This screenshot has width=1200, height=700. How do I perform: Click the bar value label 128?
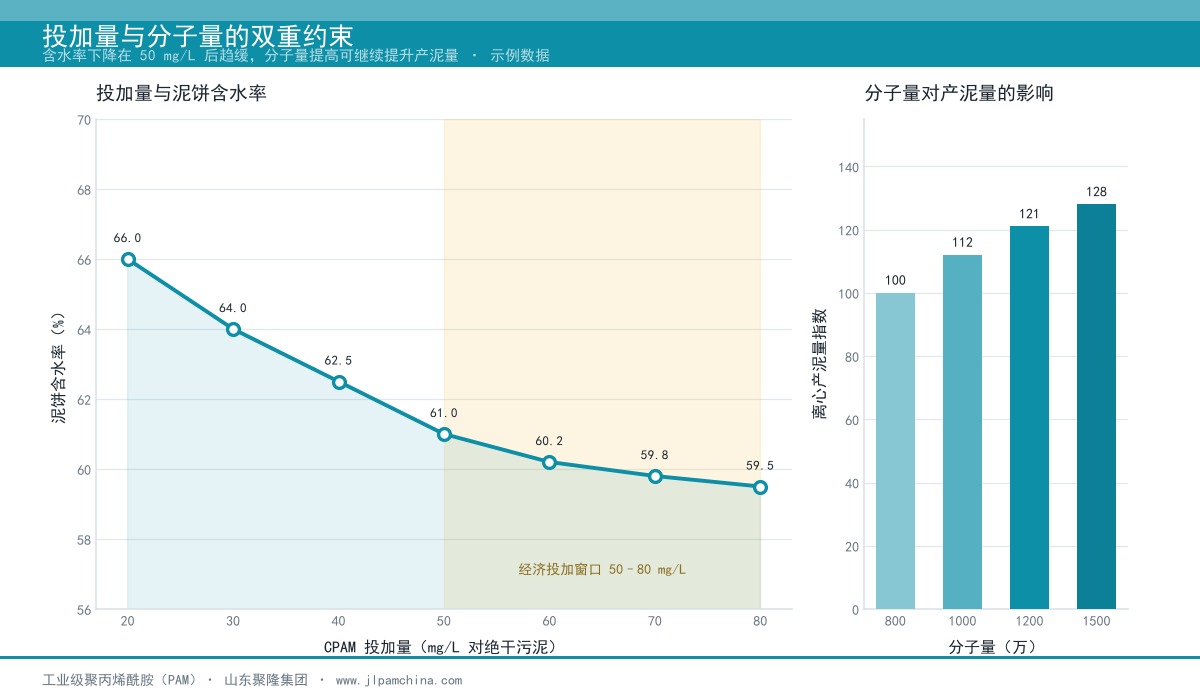(x=1096, y=192)
